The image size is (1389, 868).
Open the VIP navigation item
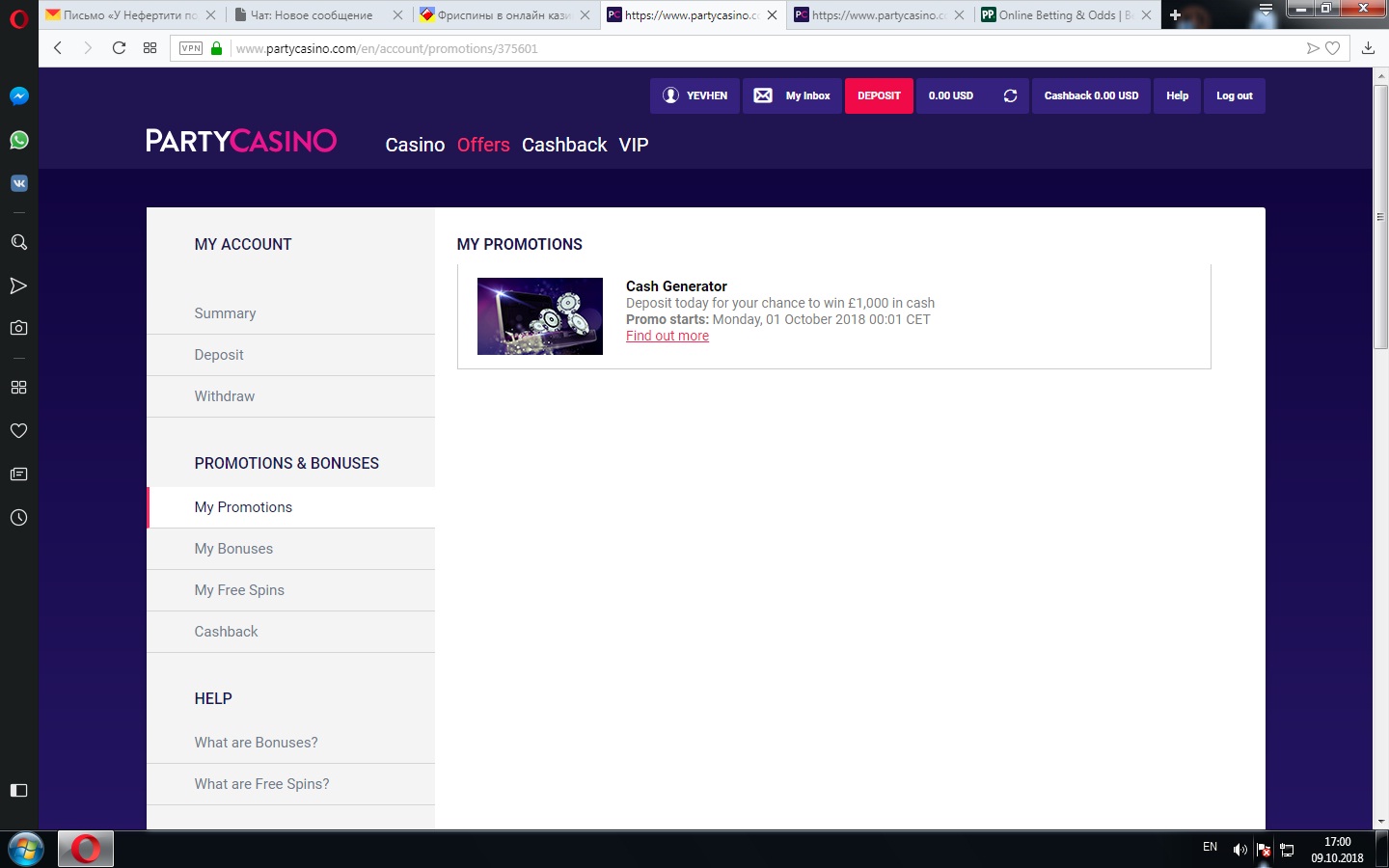634,145
